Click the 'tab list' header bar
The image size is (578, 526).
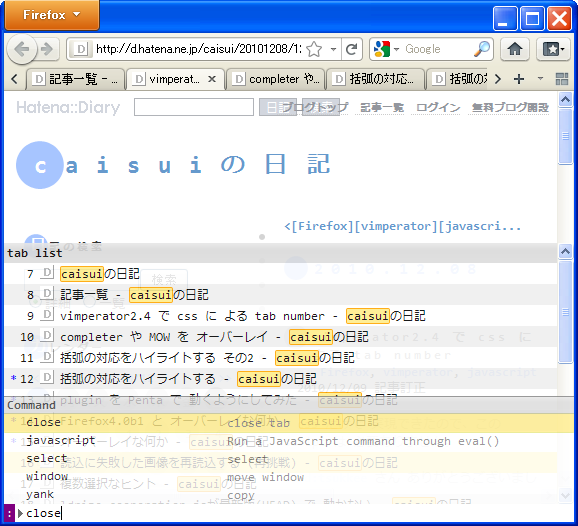coord(281,253)
